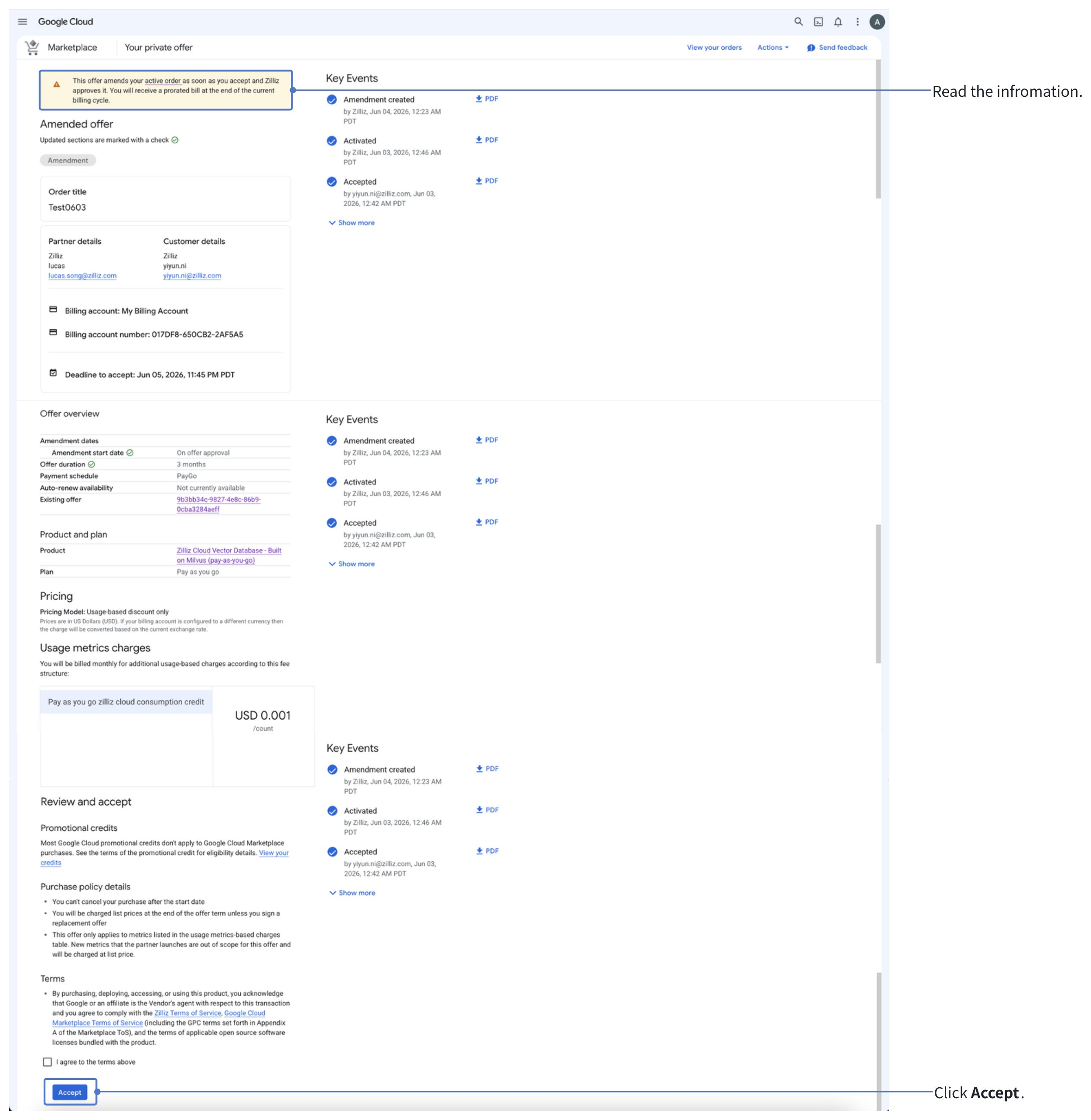
Task: Click View your orders
Action: (x=714, y=48)
